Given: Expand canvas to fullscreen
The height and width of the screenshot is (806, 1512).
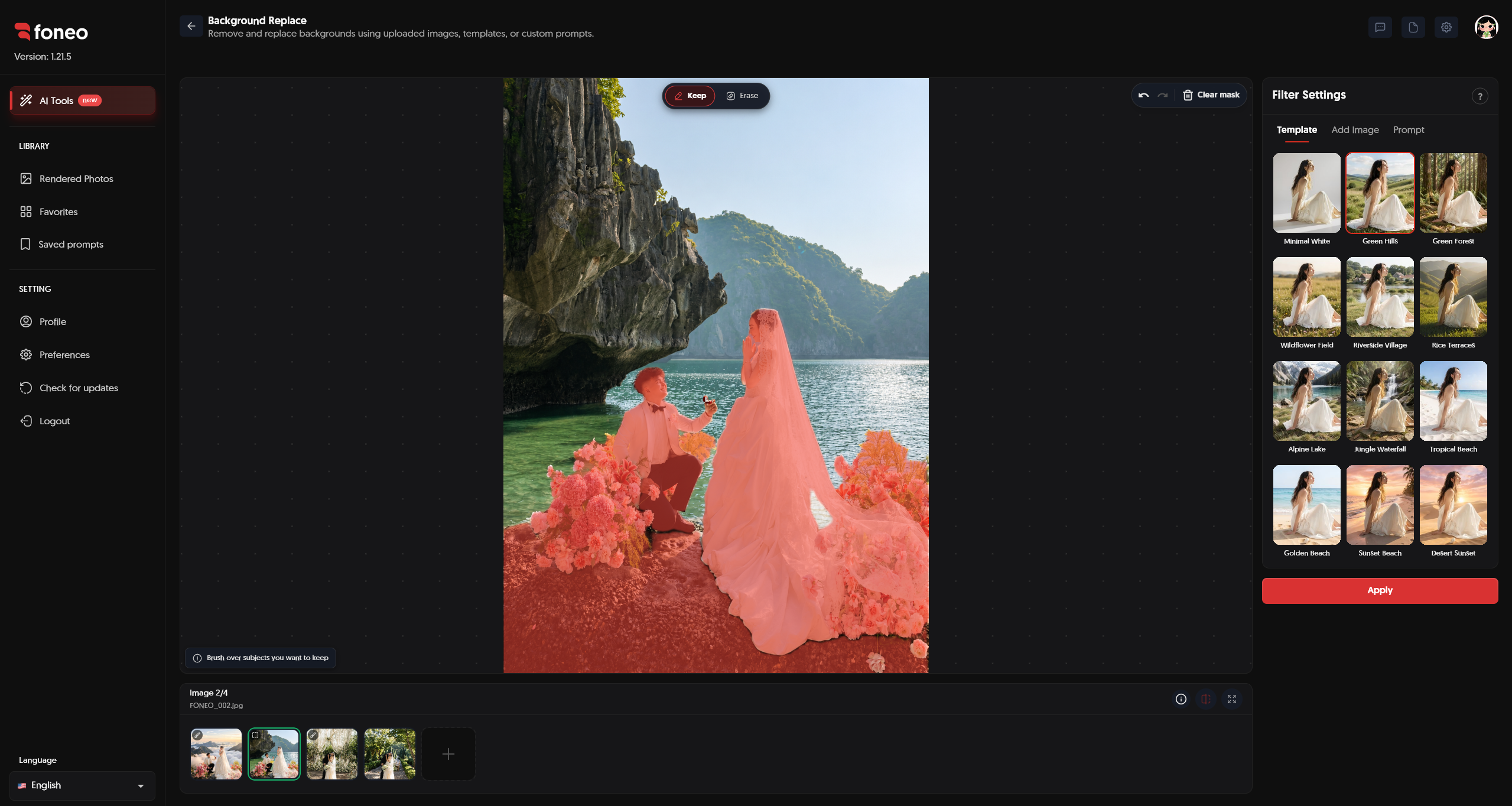Looking at the screenshot, I should pos(1232,699).
